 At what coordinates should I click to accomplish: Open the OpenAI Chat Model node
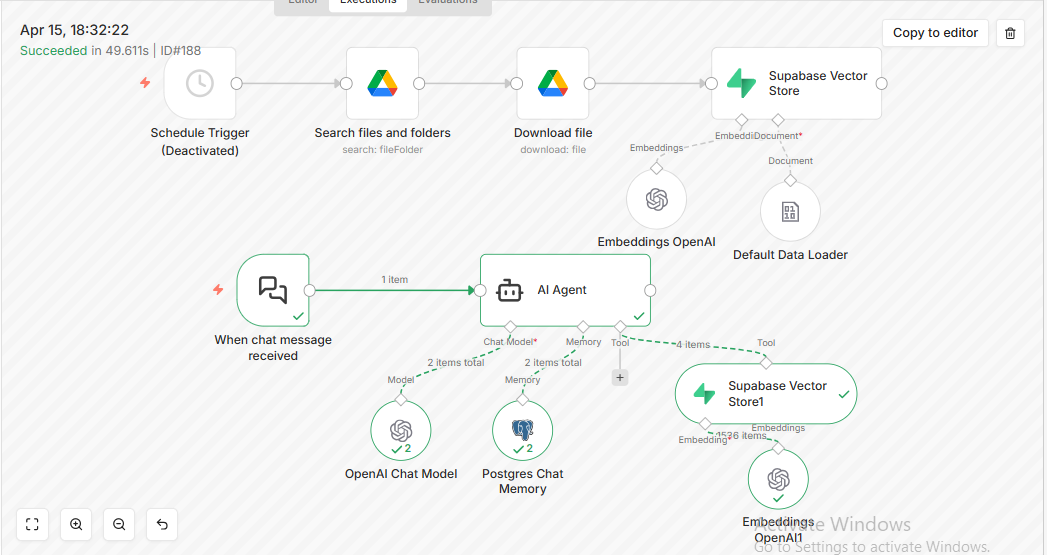pyautogui.click(x=401, y=431)
